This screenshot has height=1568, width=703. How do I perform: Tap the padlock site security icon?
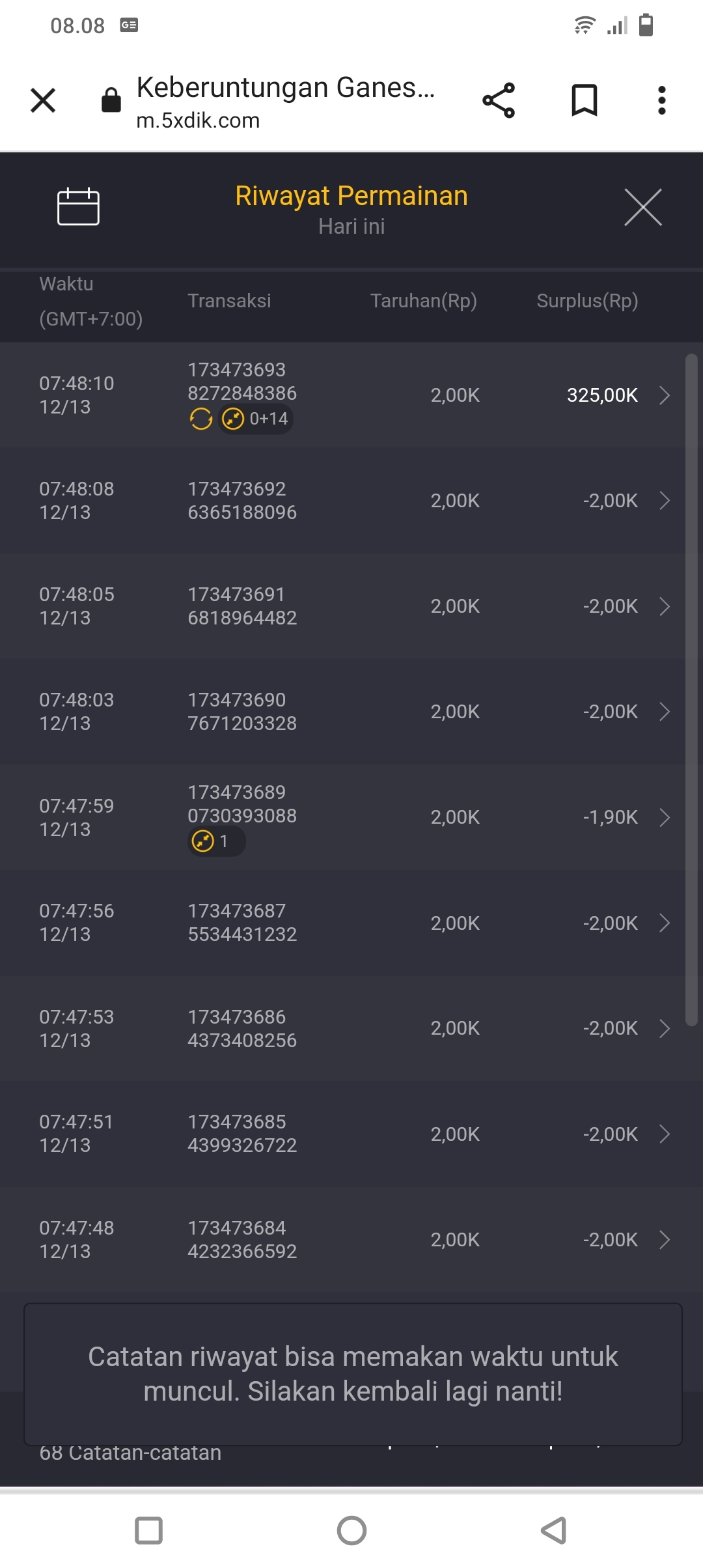click(111, 100)
